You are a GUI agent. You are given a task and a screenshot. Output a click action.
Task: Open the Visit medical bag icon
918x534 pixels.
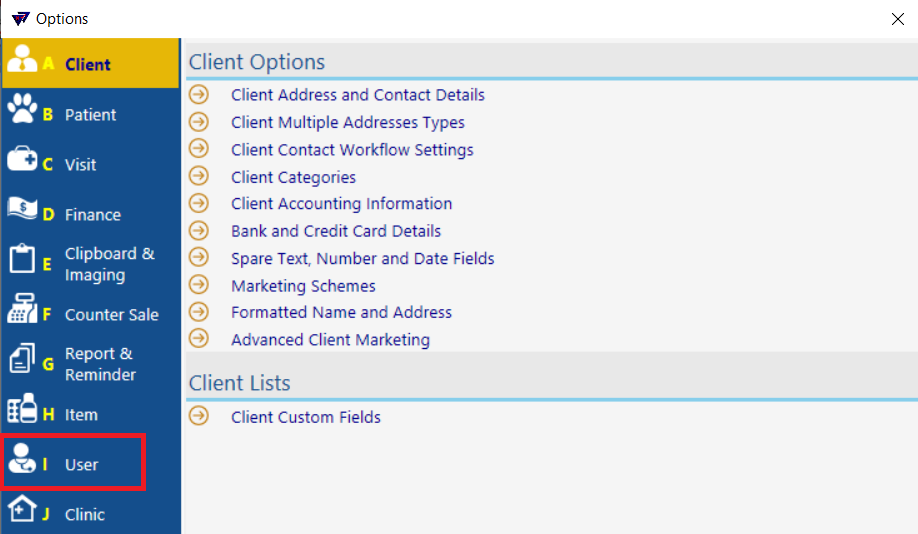22,159
